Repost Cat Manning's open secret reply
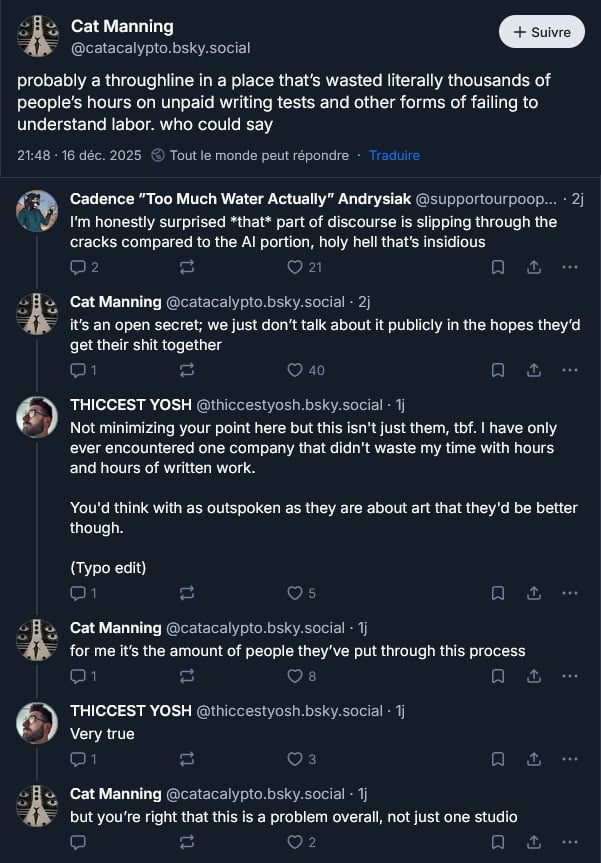This screenshot has height=863, width=601. tap(186, 370)
